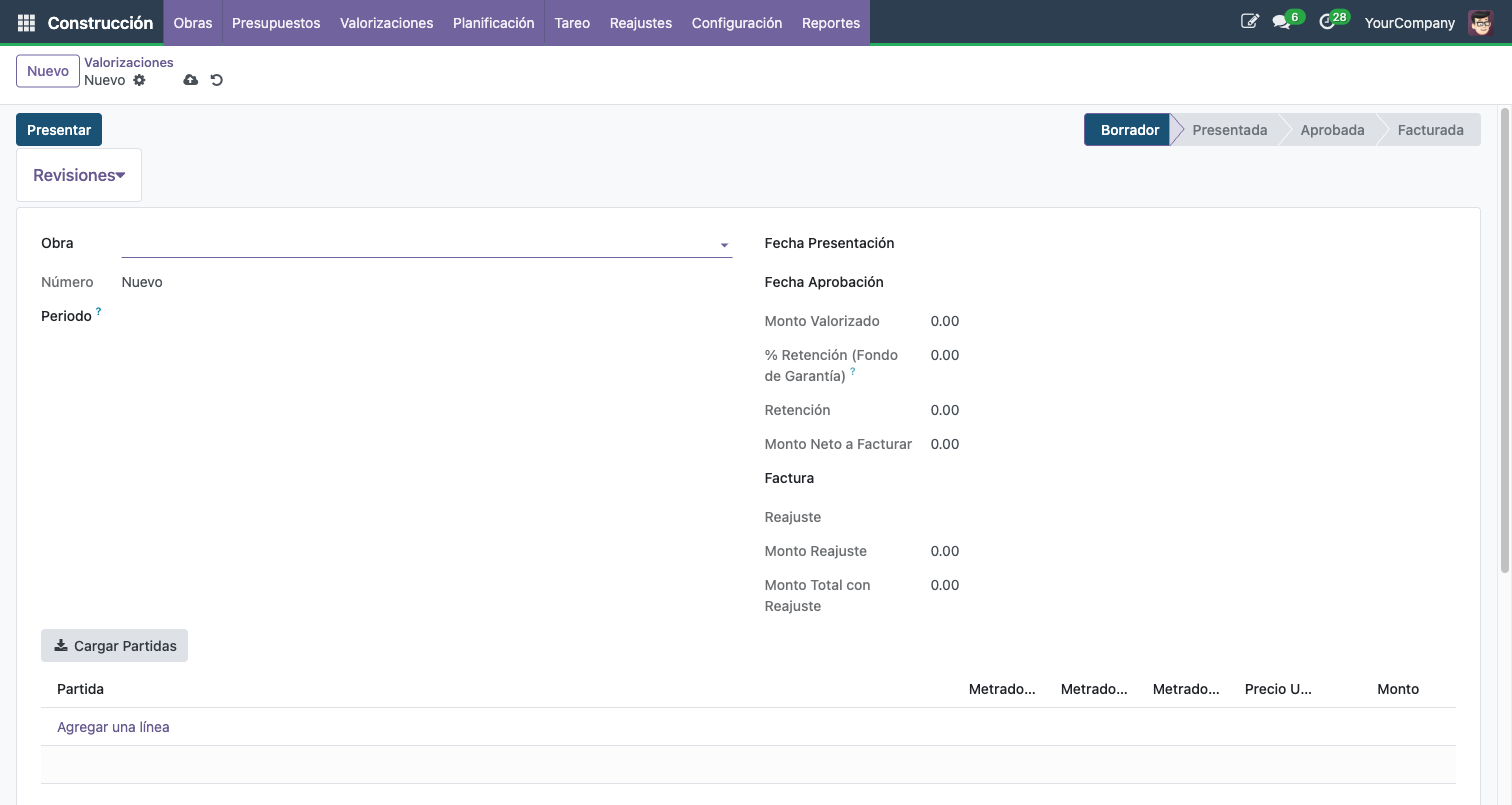Image resolution: width=1512 pixels, height=805 pixels.
Task: Select the Presentada status stage
Action: [x=1229, y=130]
